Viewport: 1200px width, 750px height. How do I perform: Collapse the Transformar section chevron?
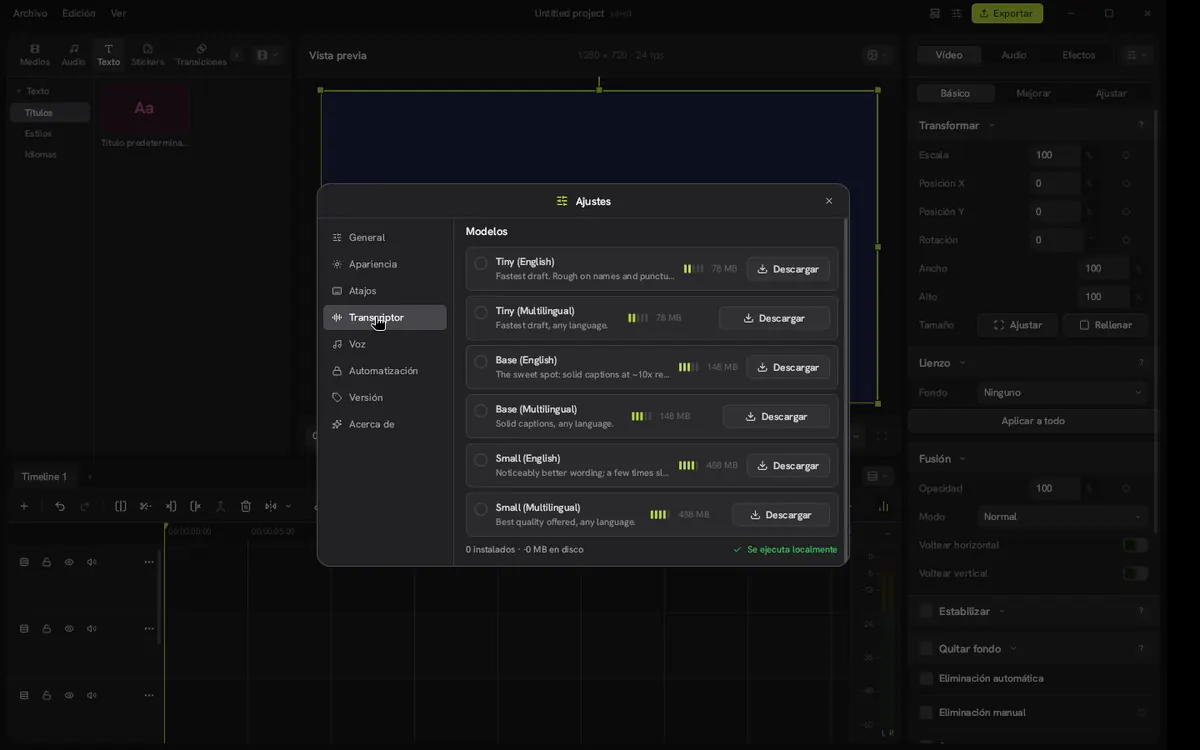(991, 126)
